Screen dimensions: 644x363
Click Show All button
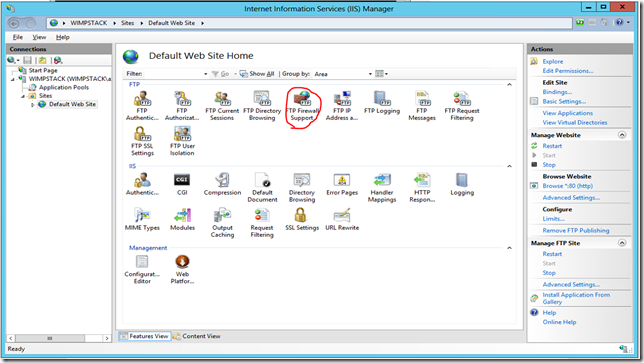[x=257, y=74]
